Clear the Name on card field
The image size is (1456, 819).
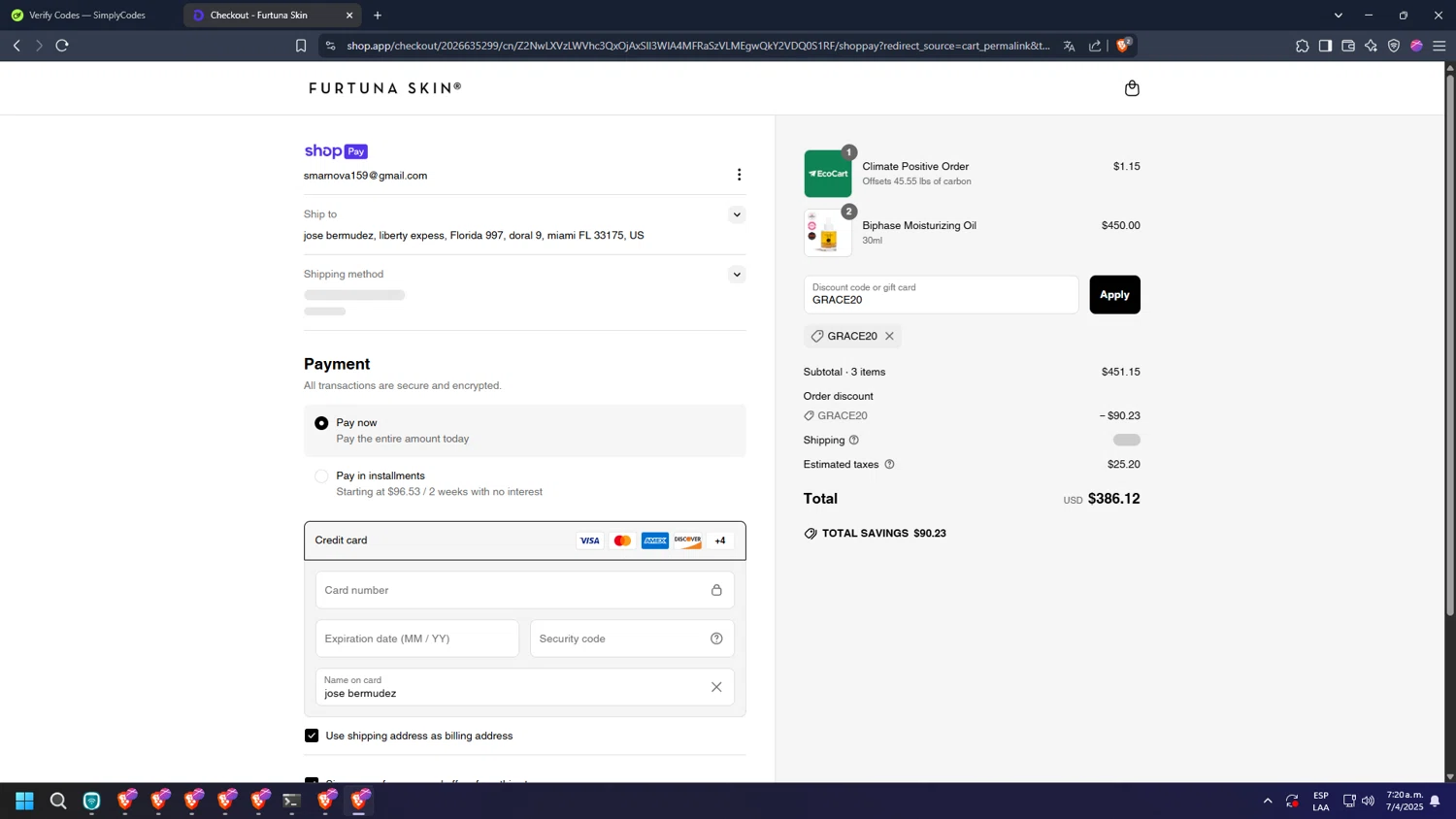pyautogui.click(x=716, y=687)
